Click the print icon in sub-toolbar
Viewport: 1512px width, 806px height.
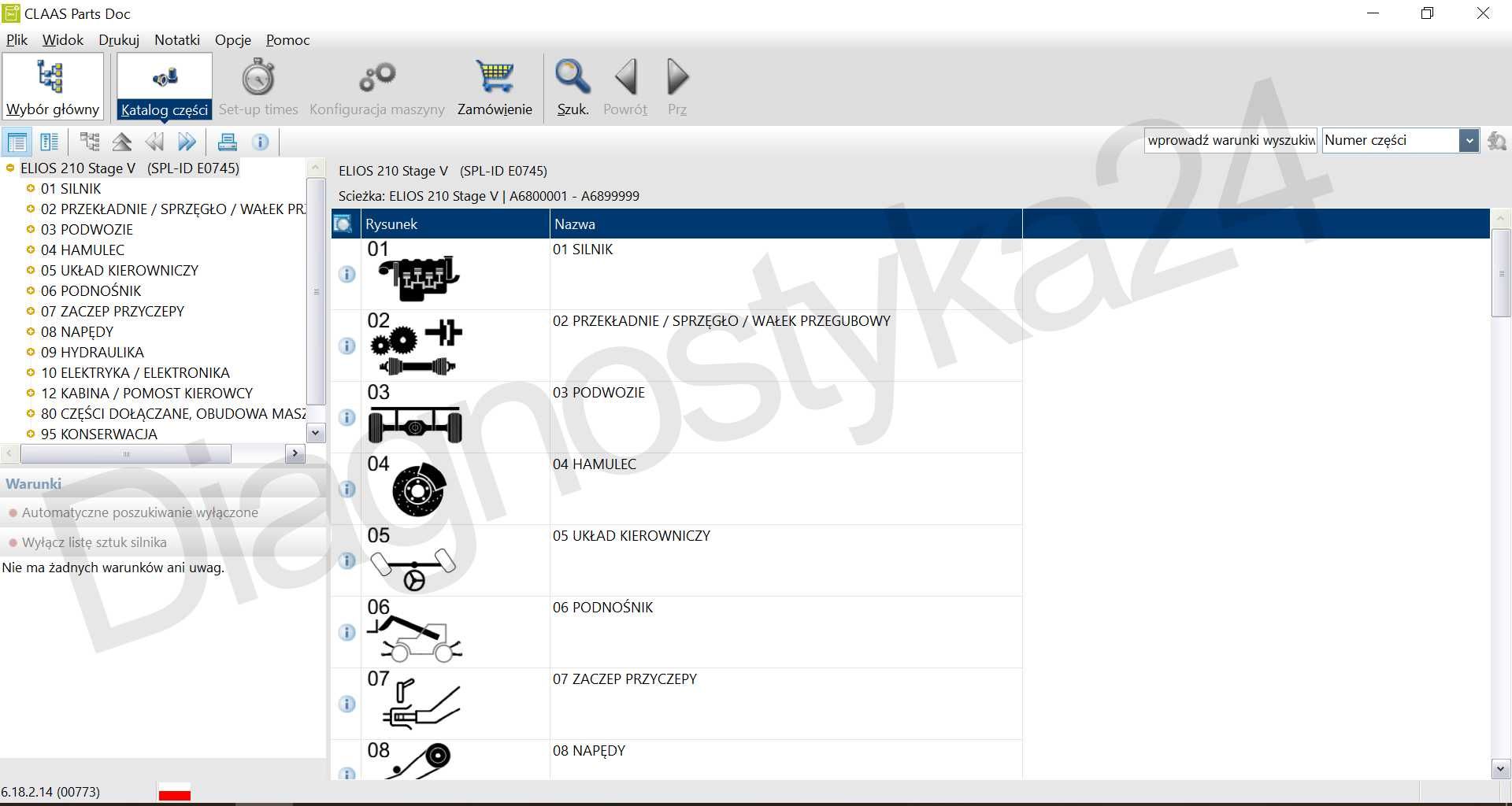(228, 142)
